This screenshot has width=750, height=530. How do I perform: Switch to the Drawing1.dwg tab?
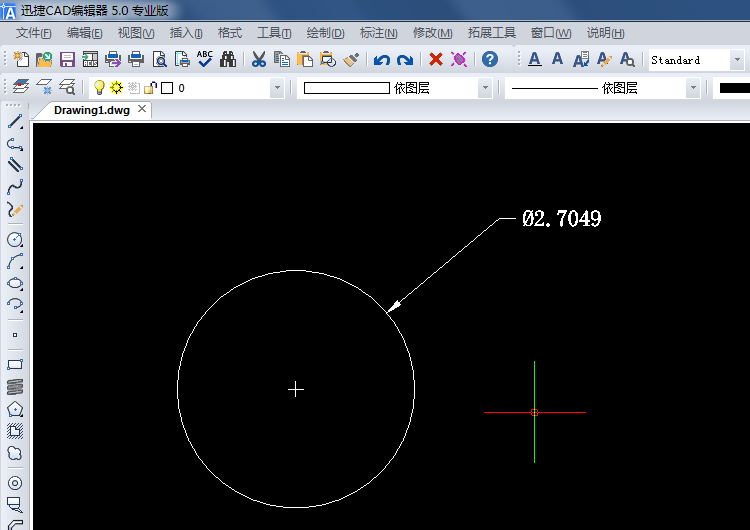coord(92,110)
